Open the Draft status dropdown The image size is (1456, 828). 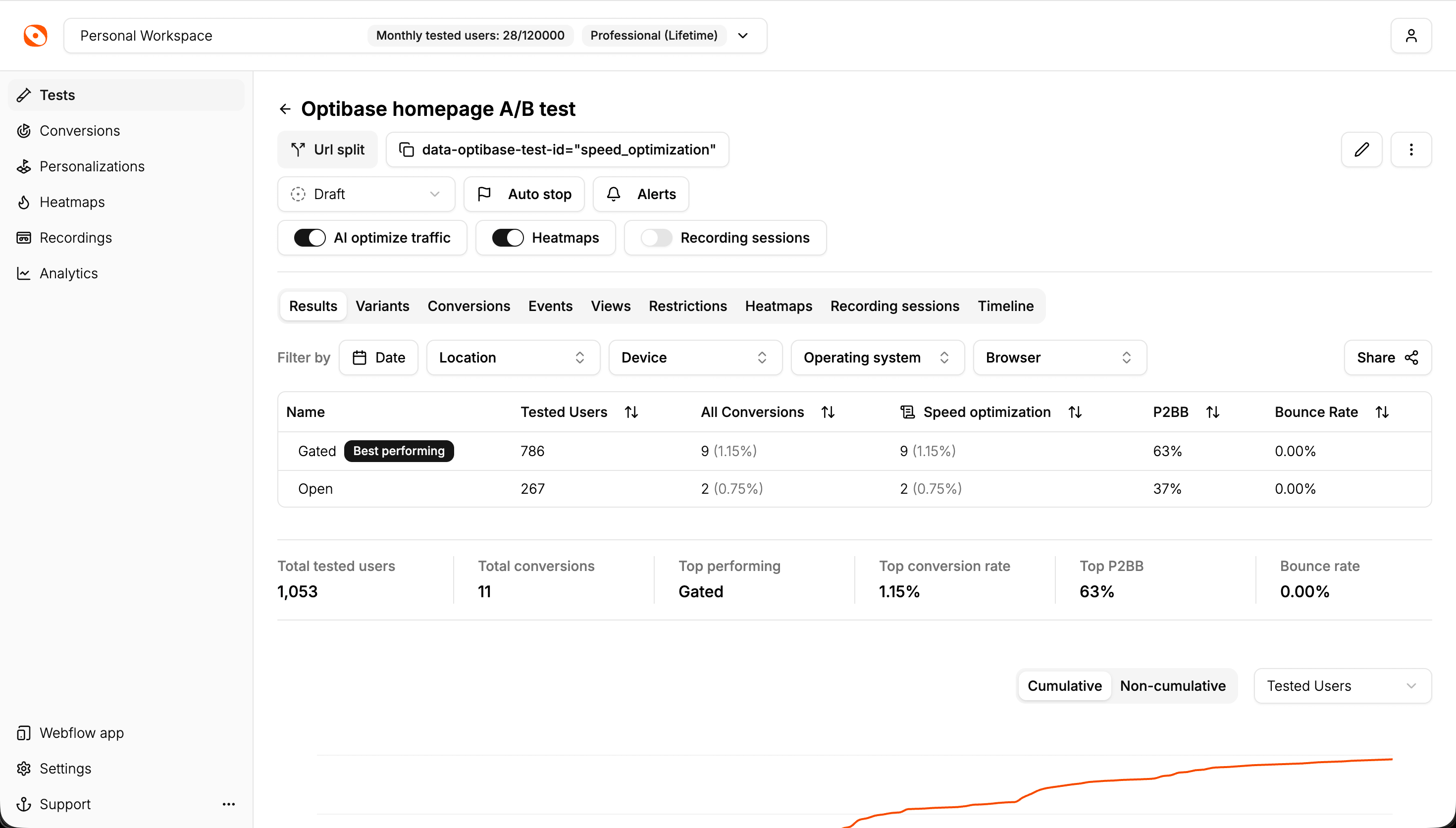tap(366, 194)
